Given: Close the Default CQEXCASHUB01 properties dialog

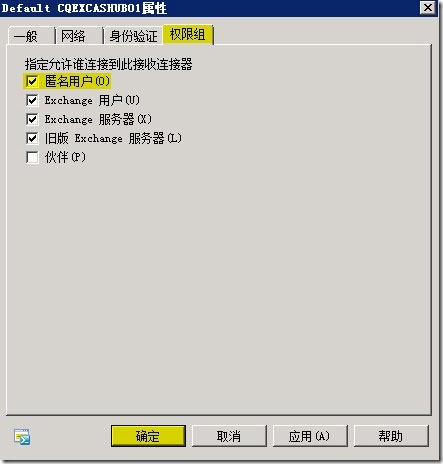Looking at the screenshot, I should (428, 7).
